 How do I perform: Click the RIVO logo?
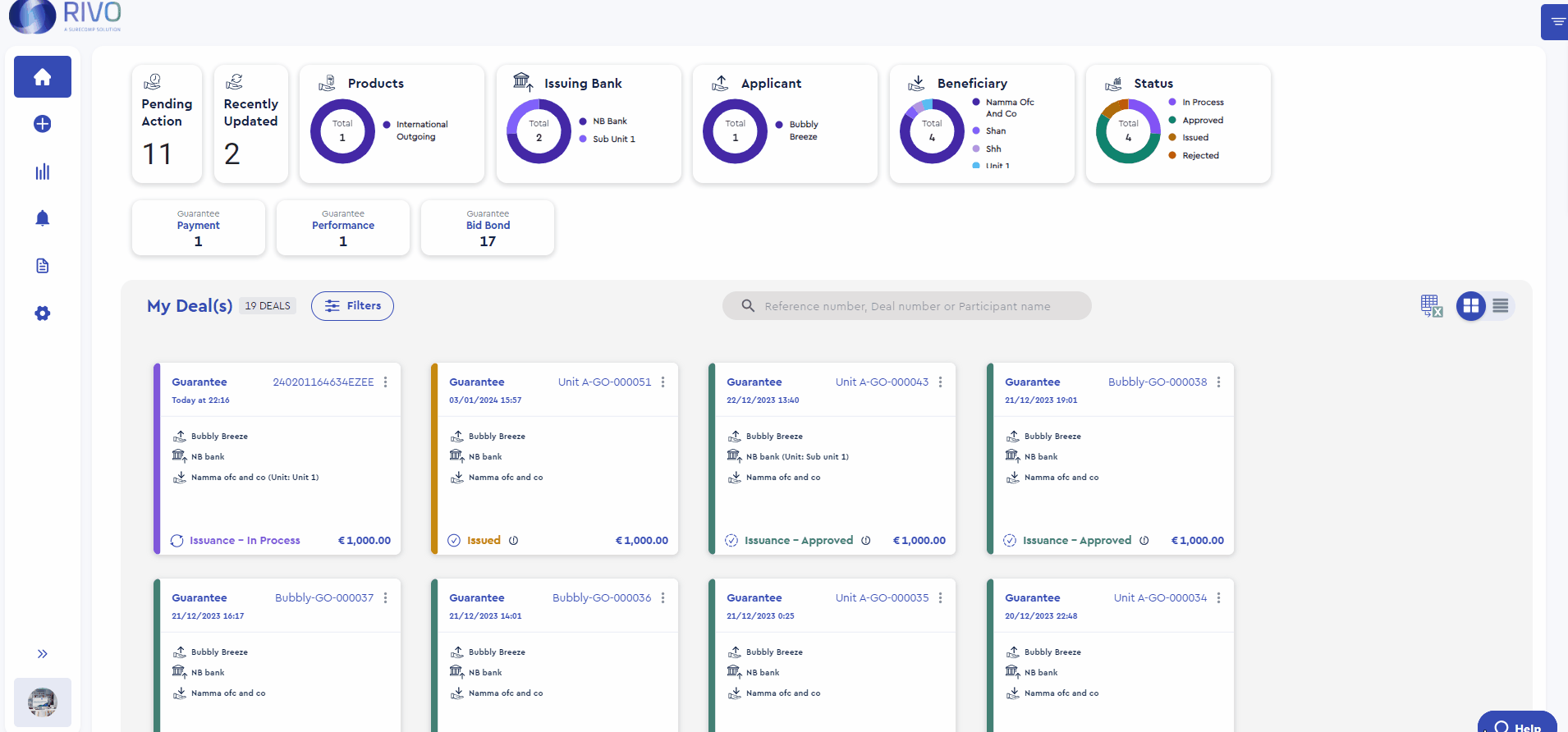point(66,16)
